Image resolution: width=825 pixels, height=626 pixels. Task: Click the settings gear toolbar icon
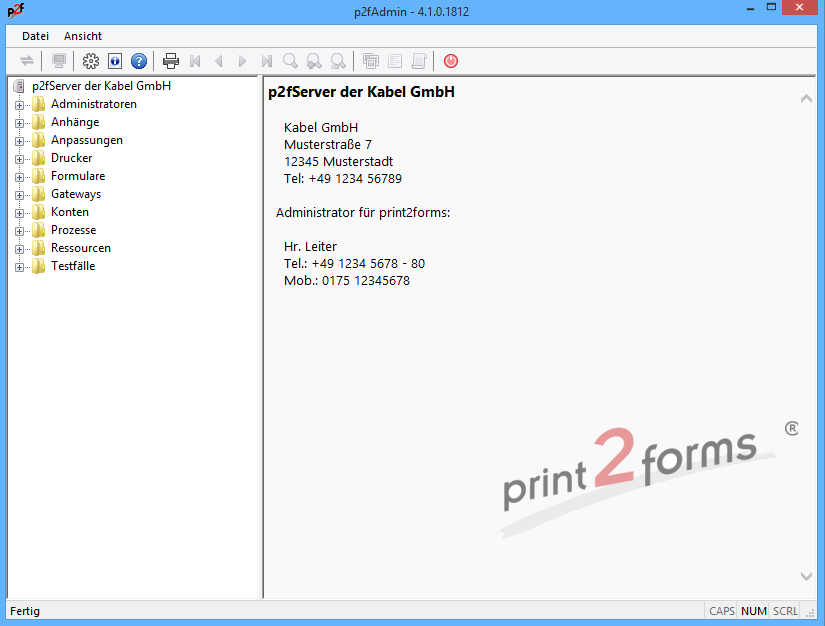click(91, 61)
